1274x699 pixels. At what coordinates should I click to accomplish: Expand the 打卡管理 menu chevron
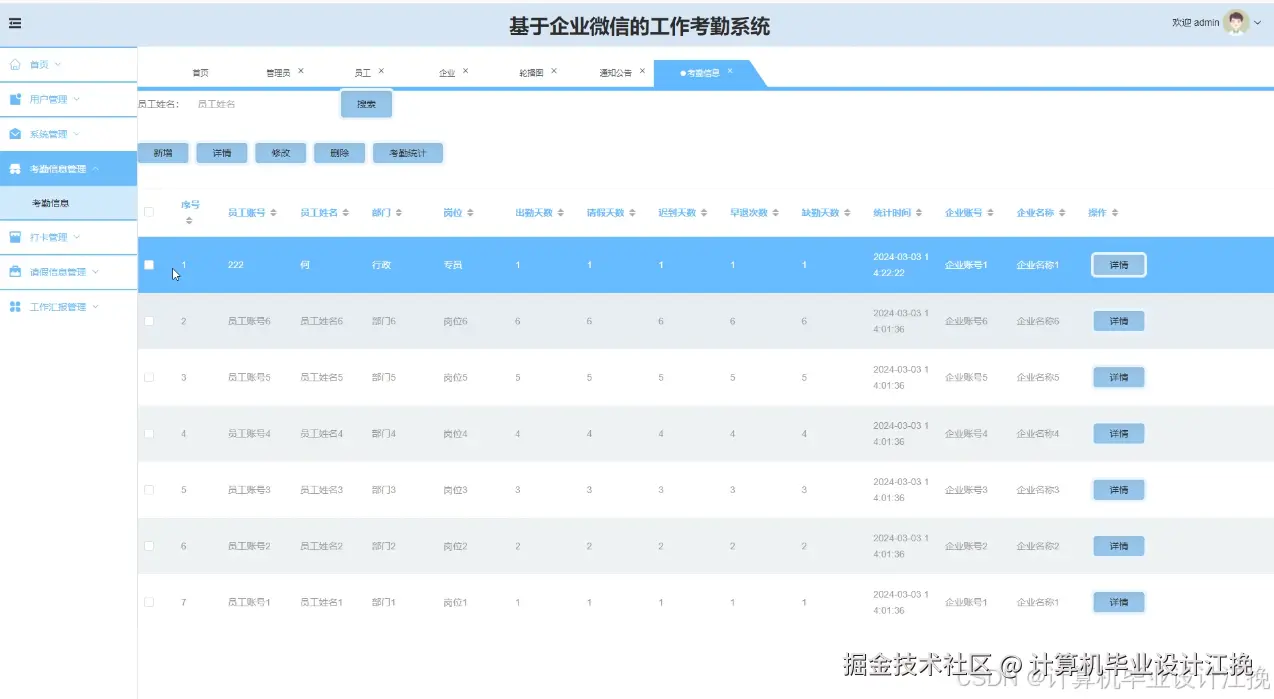coord(77,237)
